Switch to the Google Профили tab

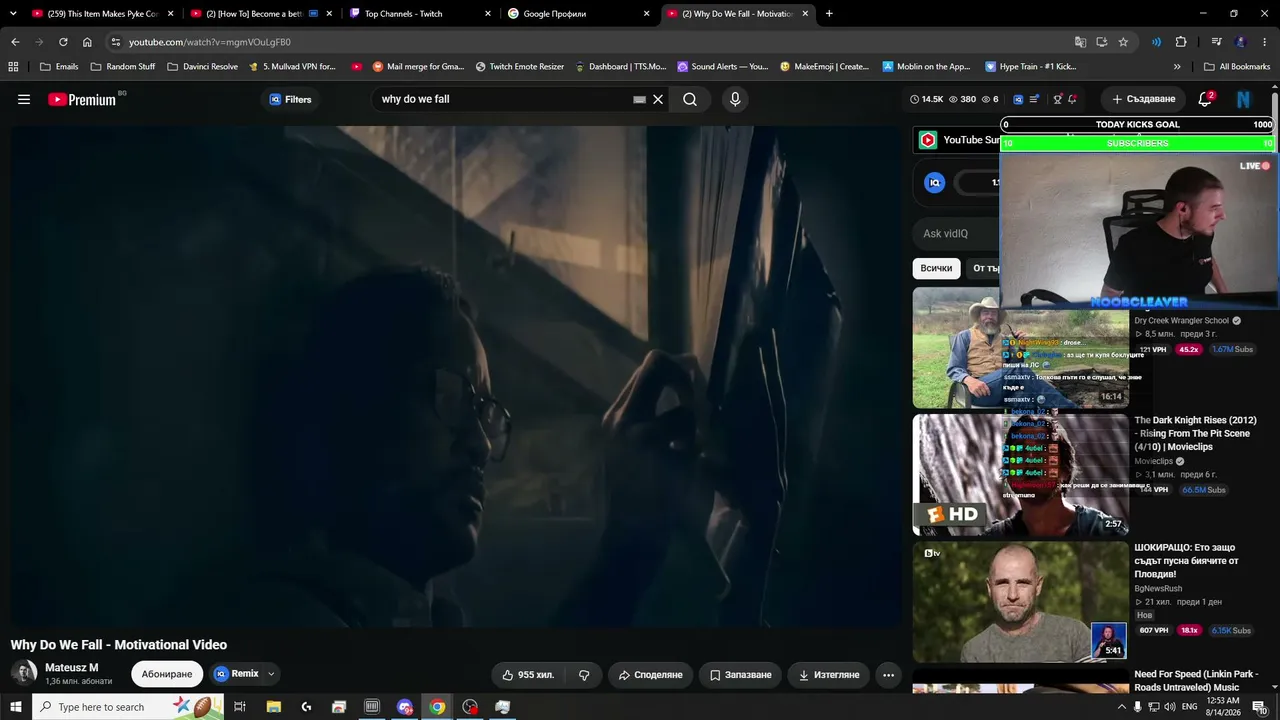[x=578, y=14]
